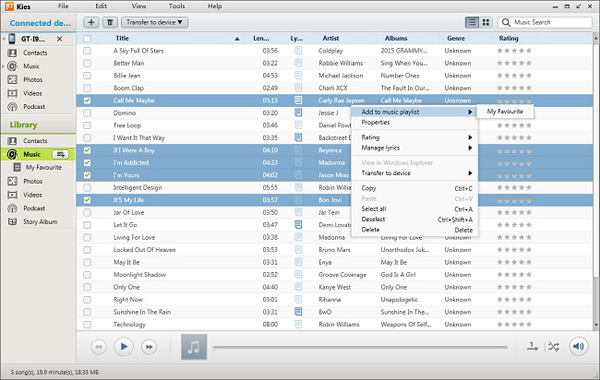Open Library Photos in sidebar

click(33, 181)
